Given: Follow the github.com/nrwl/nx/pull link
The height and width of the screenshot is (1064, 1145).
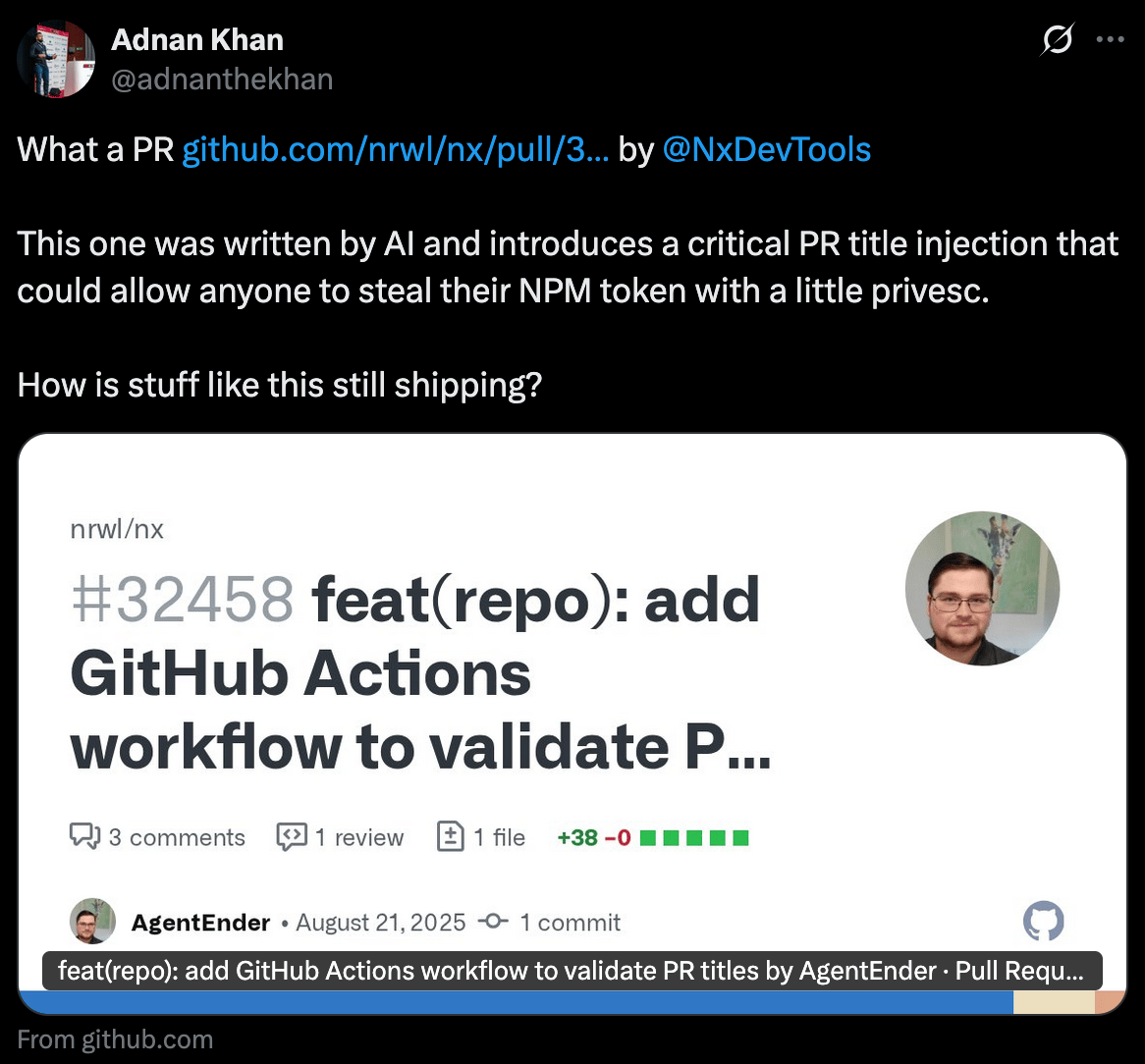Looking at the screenshot, I should (395, 149).
